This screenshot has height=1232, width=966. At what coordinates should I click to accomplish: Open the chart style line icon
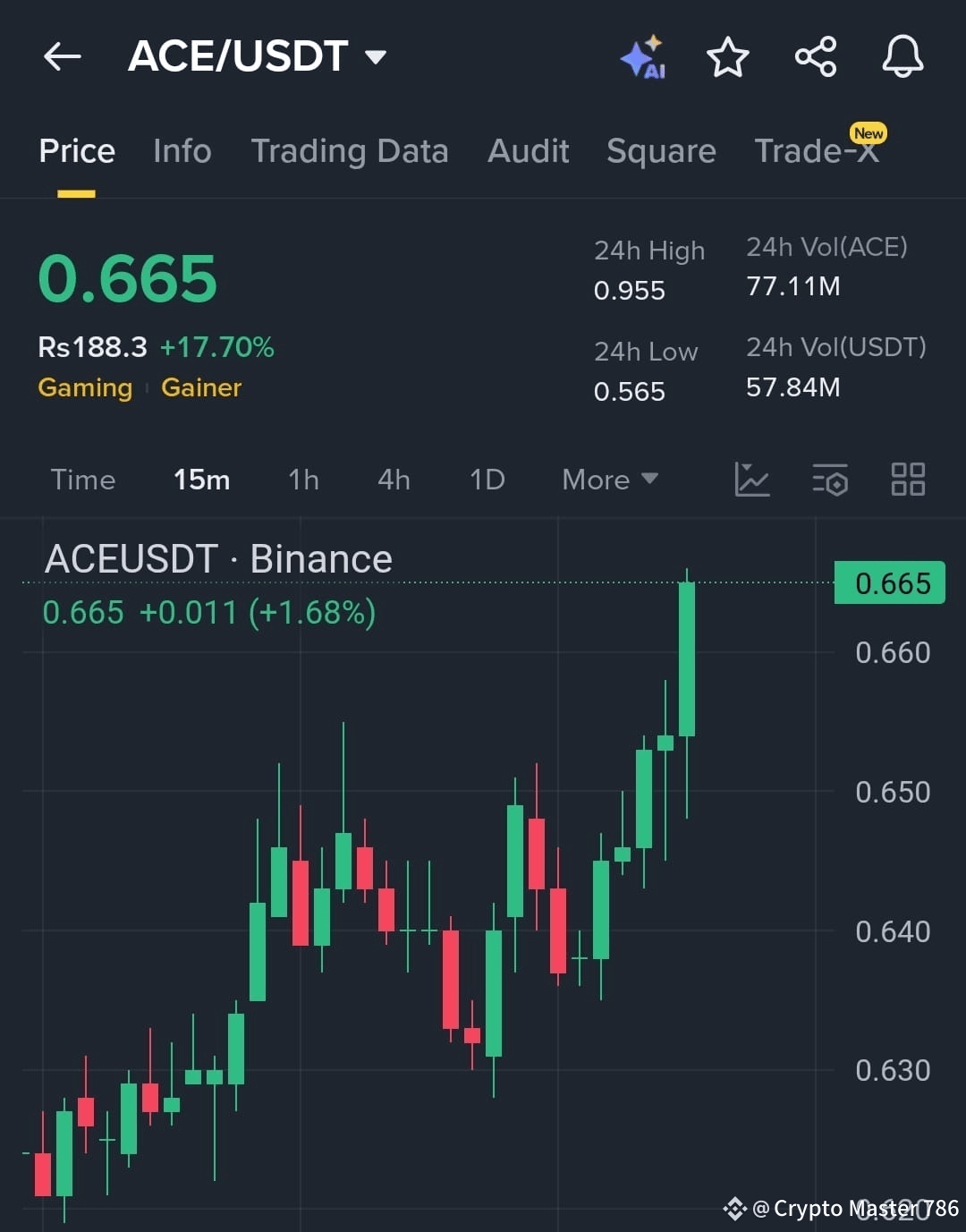pos(752,480)
